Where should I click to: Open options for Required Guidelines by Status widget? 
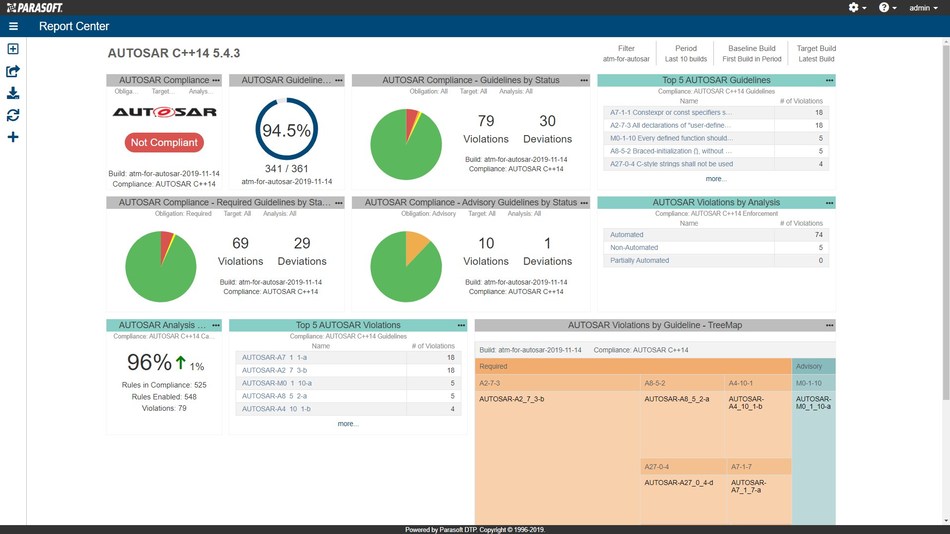(339, 202)
